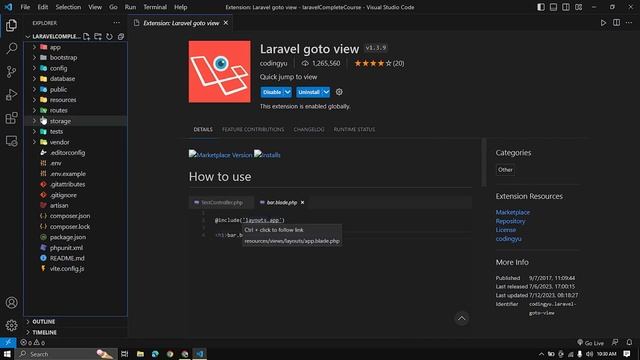Toggle primary side bar layout icon
640x360 pixels.
coord(541,7)
